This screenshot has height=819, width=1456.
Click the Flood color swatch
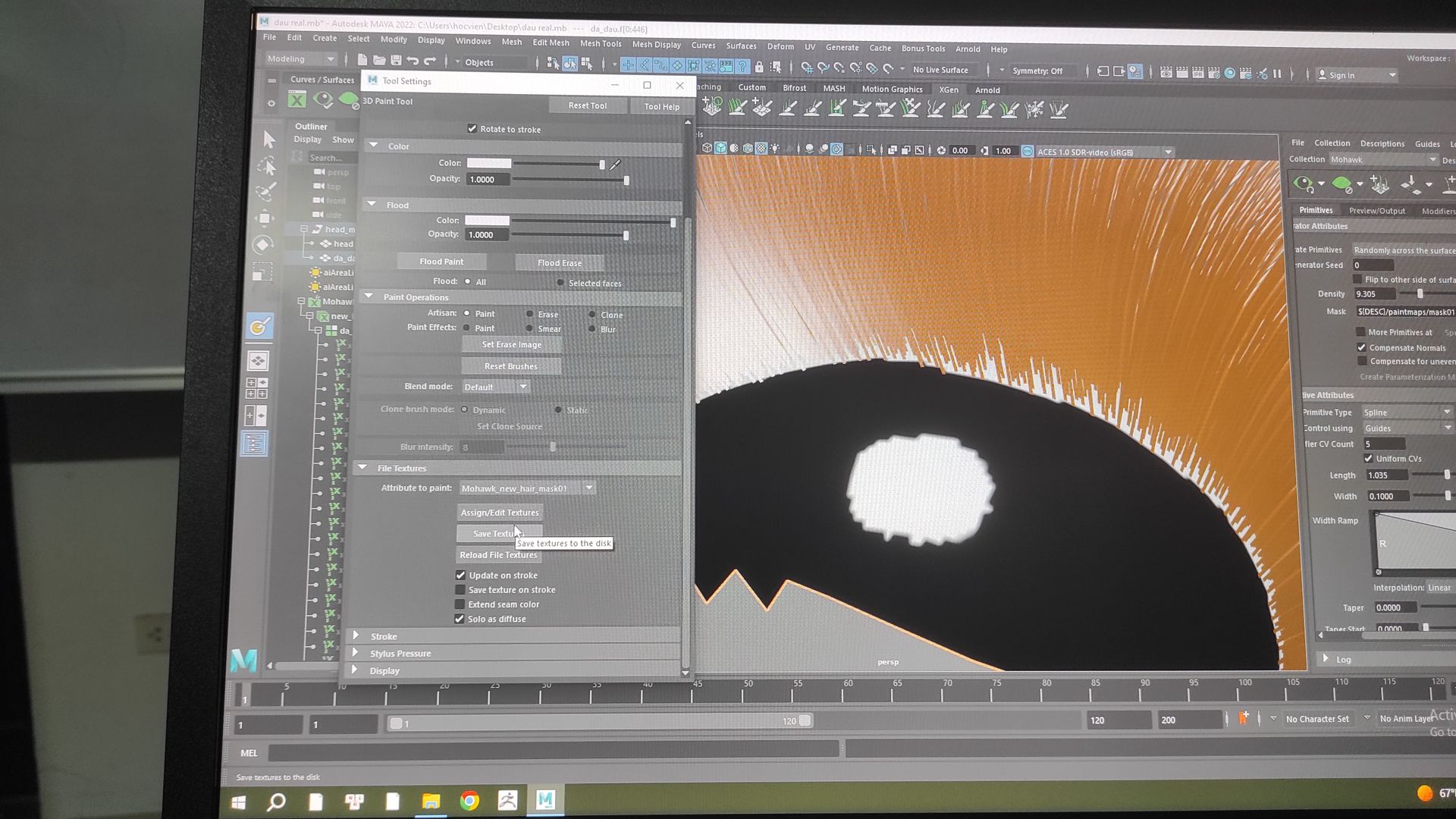487,220
